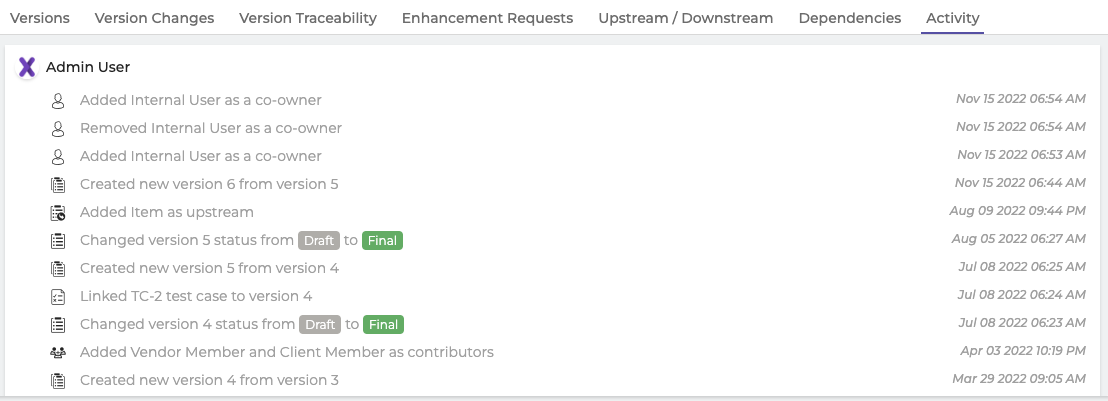Click the Admin User name heading

[x=88, y=67]
